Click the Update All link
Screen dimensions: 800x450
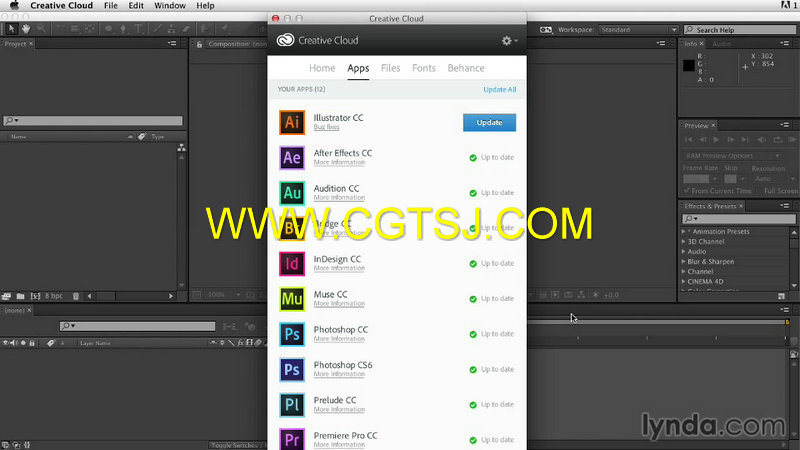click(x=499, y=89)
